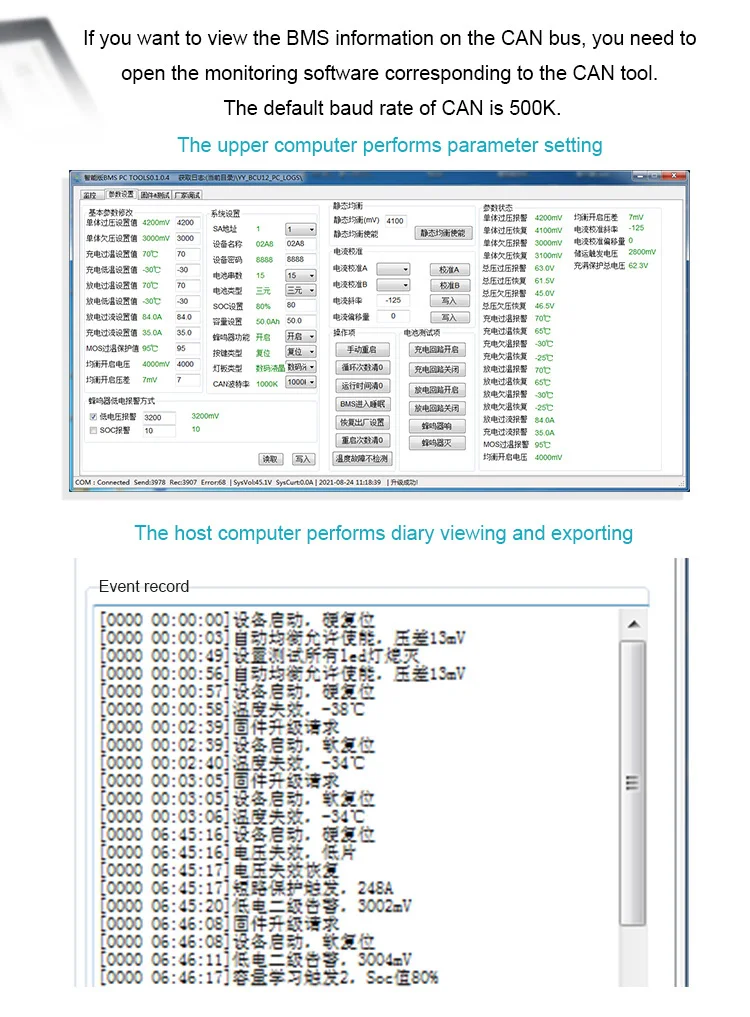Click the 写入 button beside 读取
Screen dimensions: 750x1017
click(x=302, y=459)
